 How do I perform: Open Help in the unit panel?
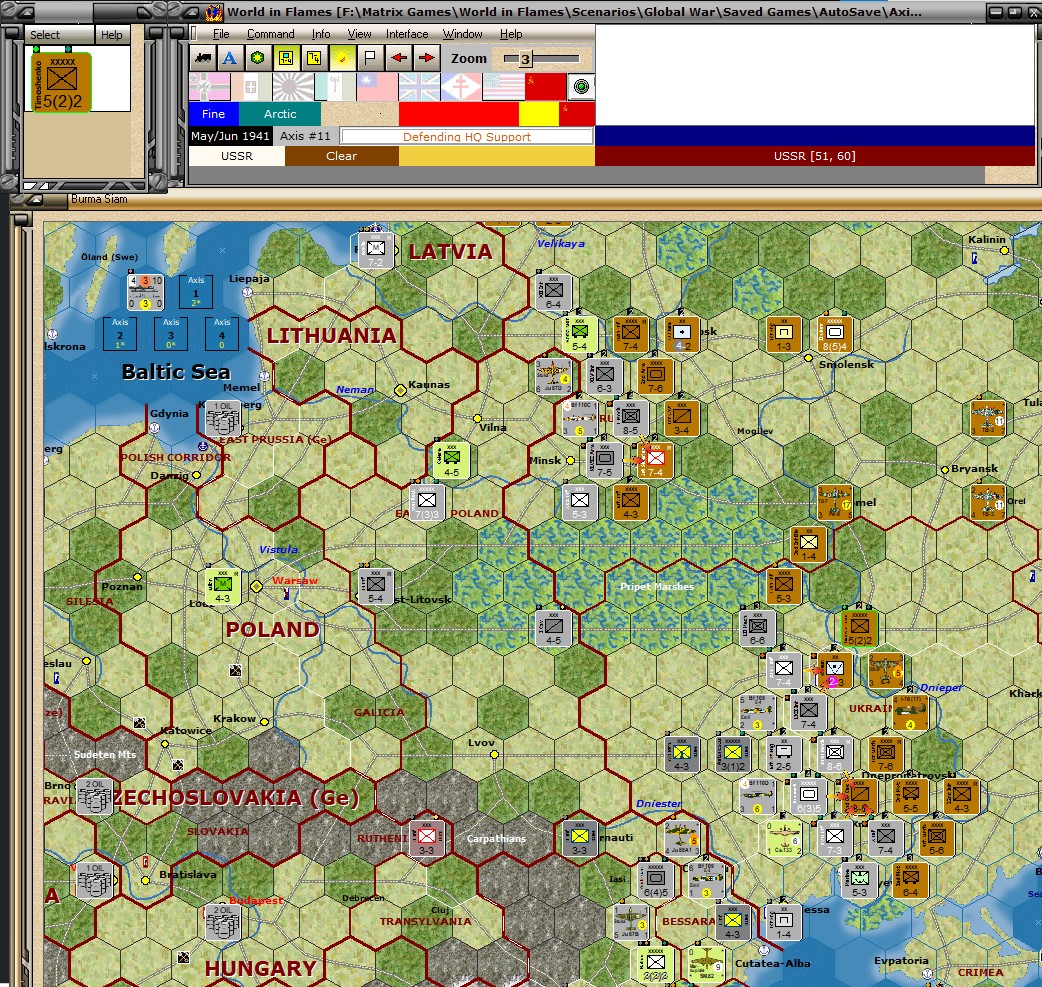coord(112,35)
